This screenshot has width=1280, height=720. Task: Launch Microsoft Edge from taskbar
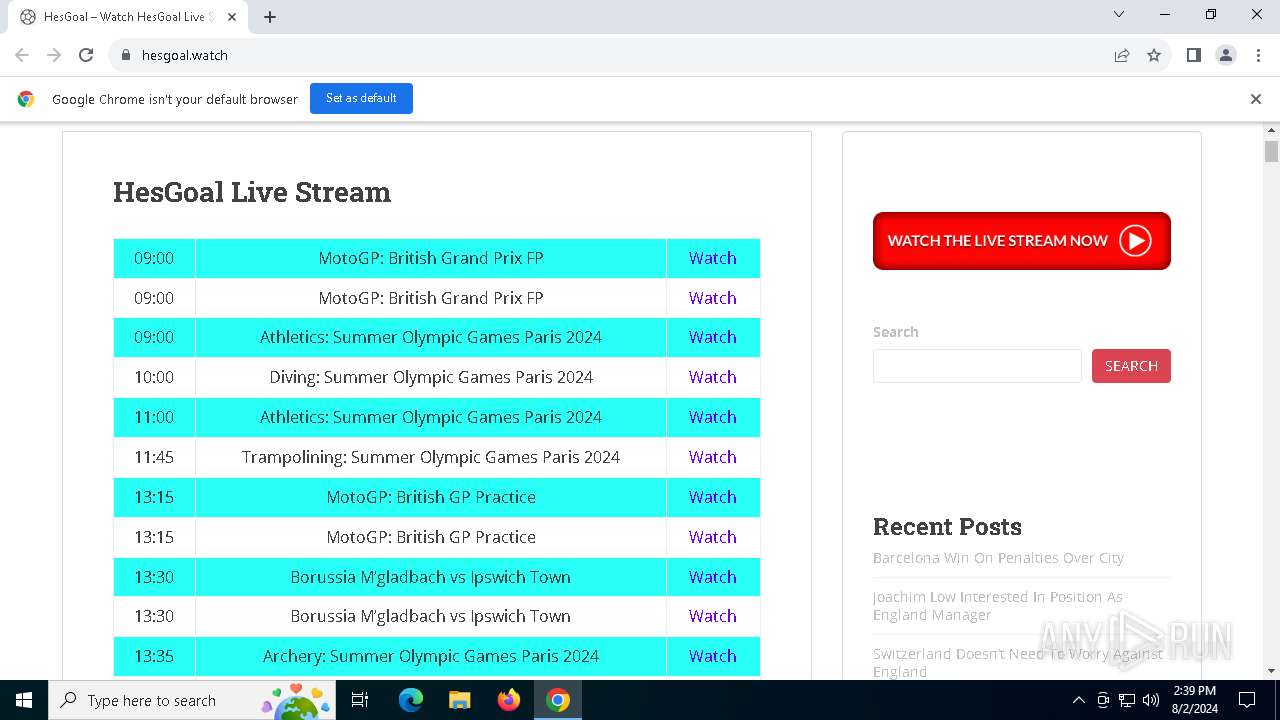(x=411, y=700)
